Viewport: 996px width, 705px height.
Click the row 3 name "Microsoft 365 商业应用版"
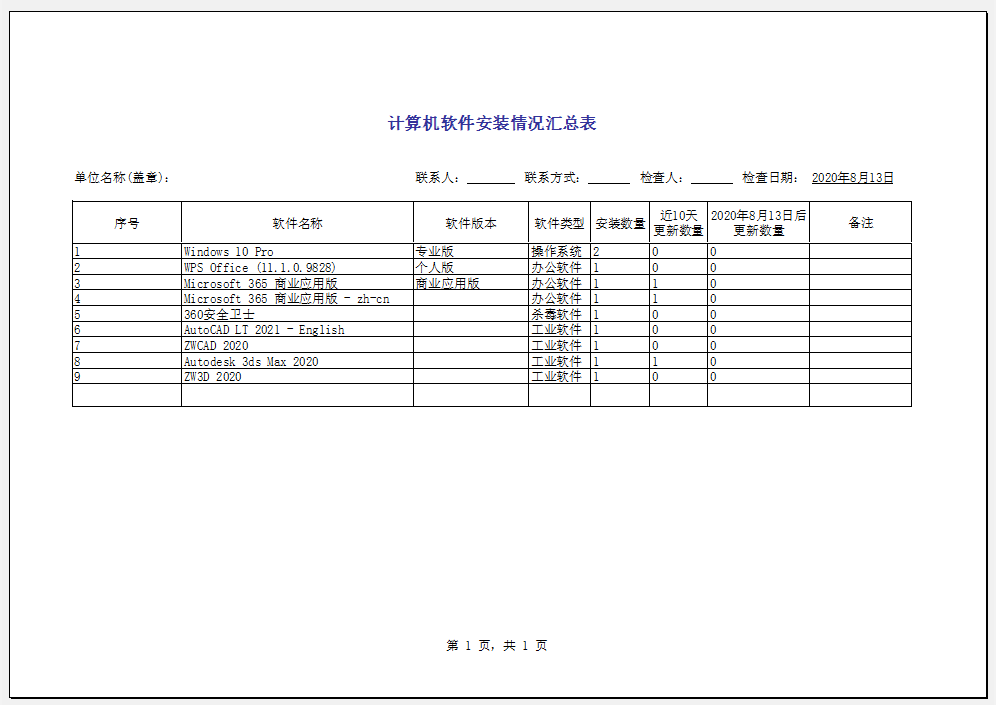[x=260, y=283]
